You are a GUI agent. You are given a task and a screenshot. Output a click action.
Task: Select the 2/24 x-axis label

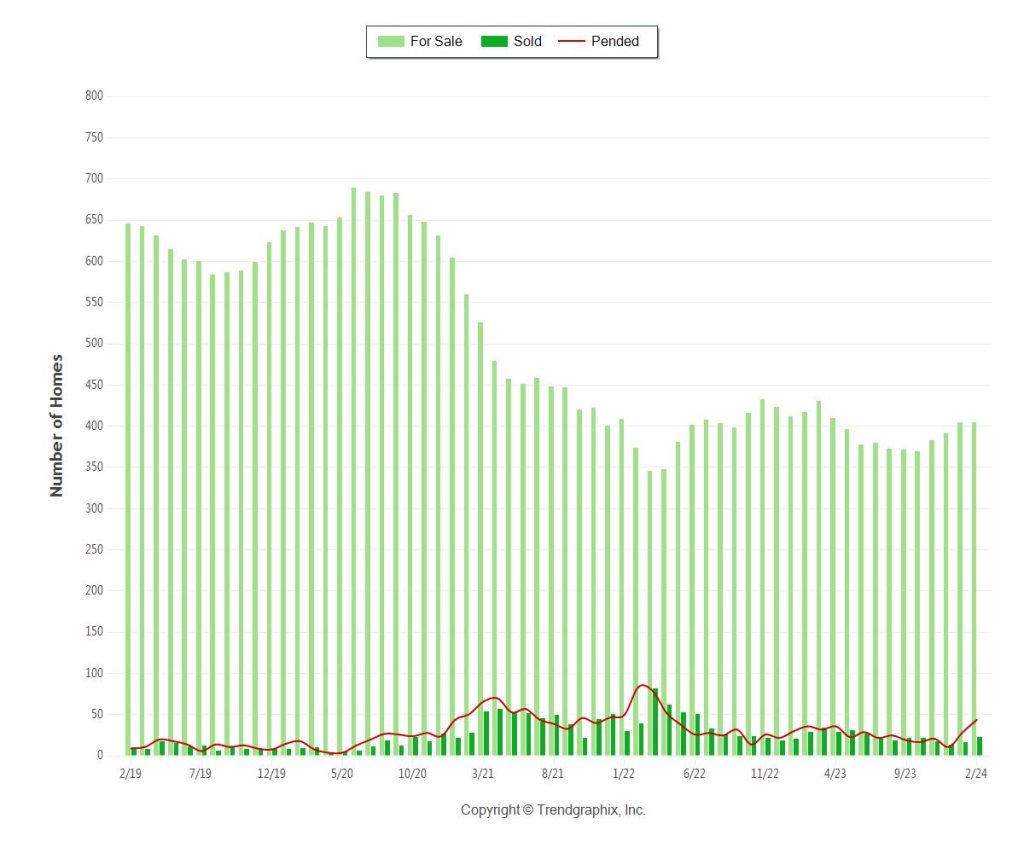point(976,773)
